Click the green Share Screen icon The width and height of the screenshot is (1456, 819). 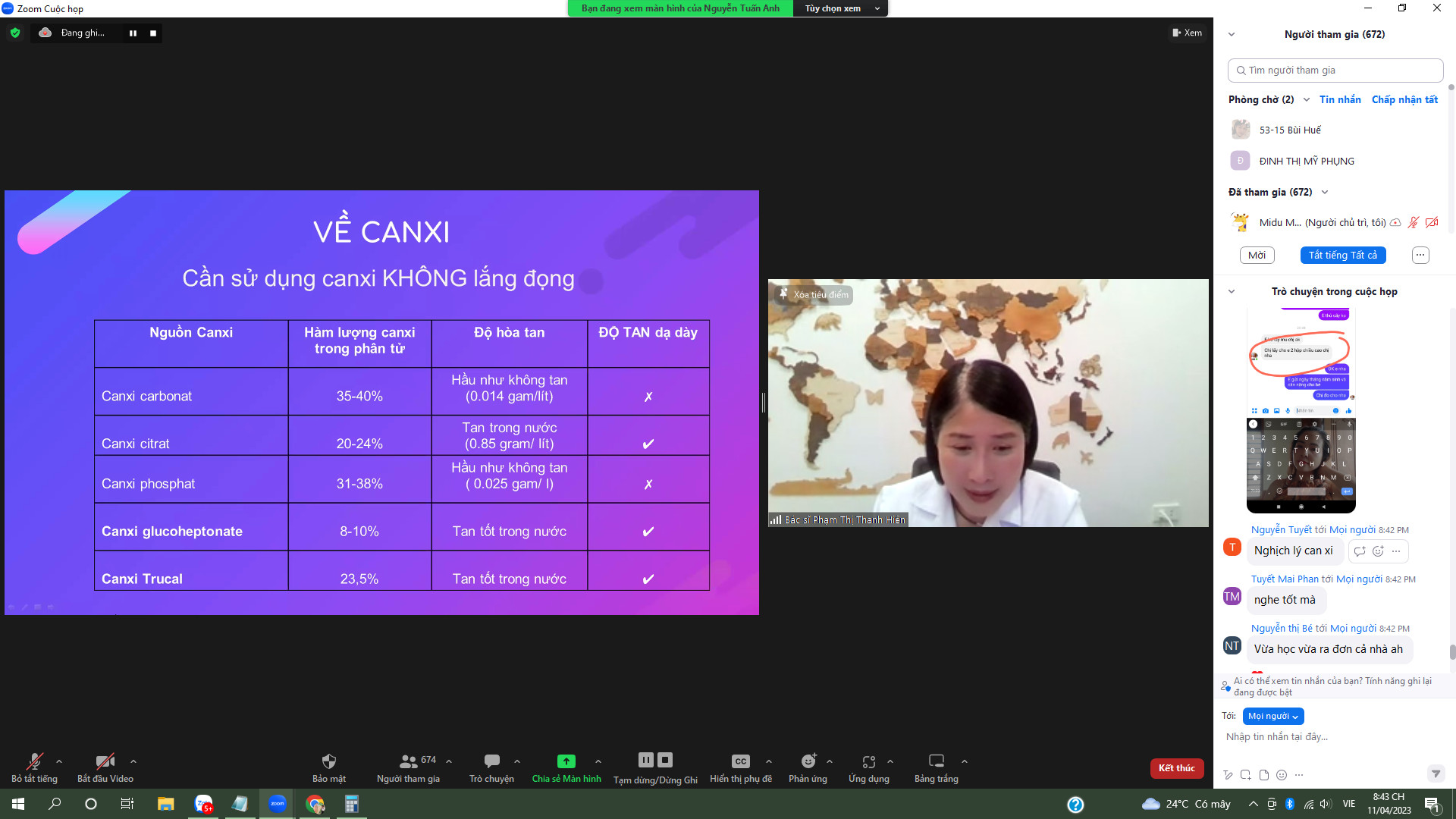pyautogui.click(x=566, y=761)
